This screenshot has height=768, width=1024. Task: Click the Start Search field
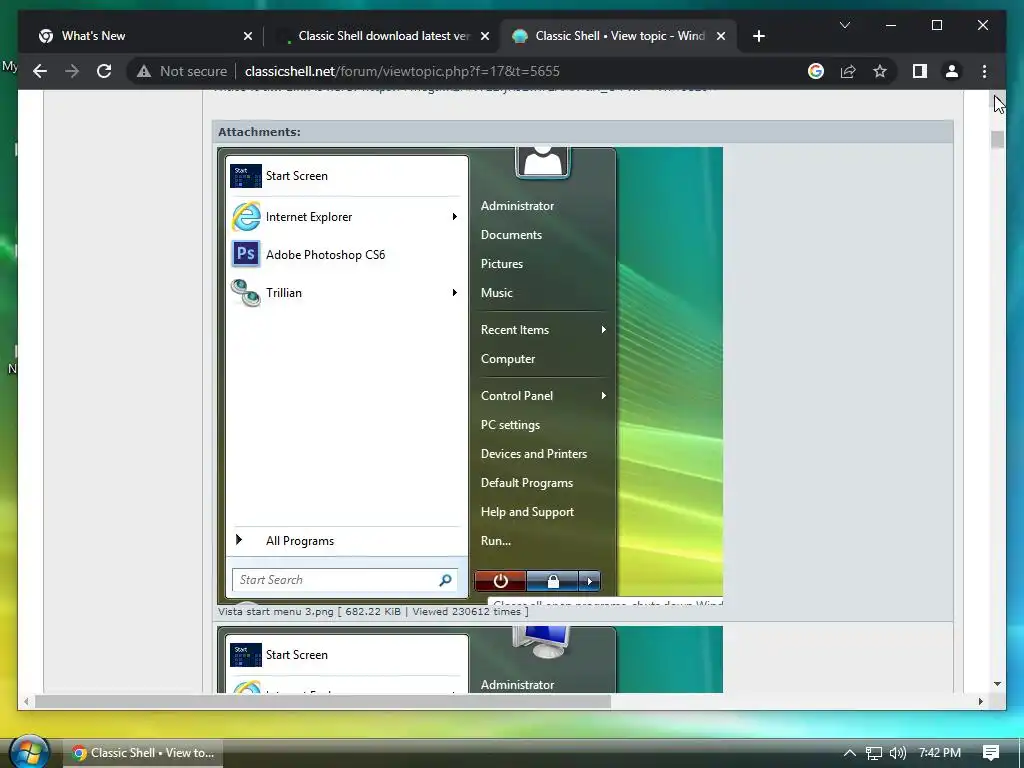click(345, 580)
